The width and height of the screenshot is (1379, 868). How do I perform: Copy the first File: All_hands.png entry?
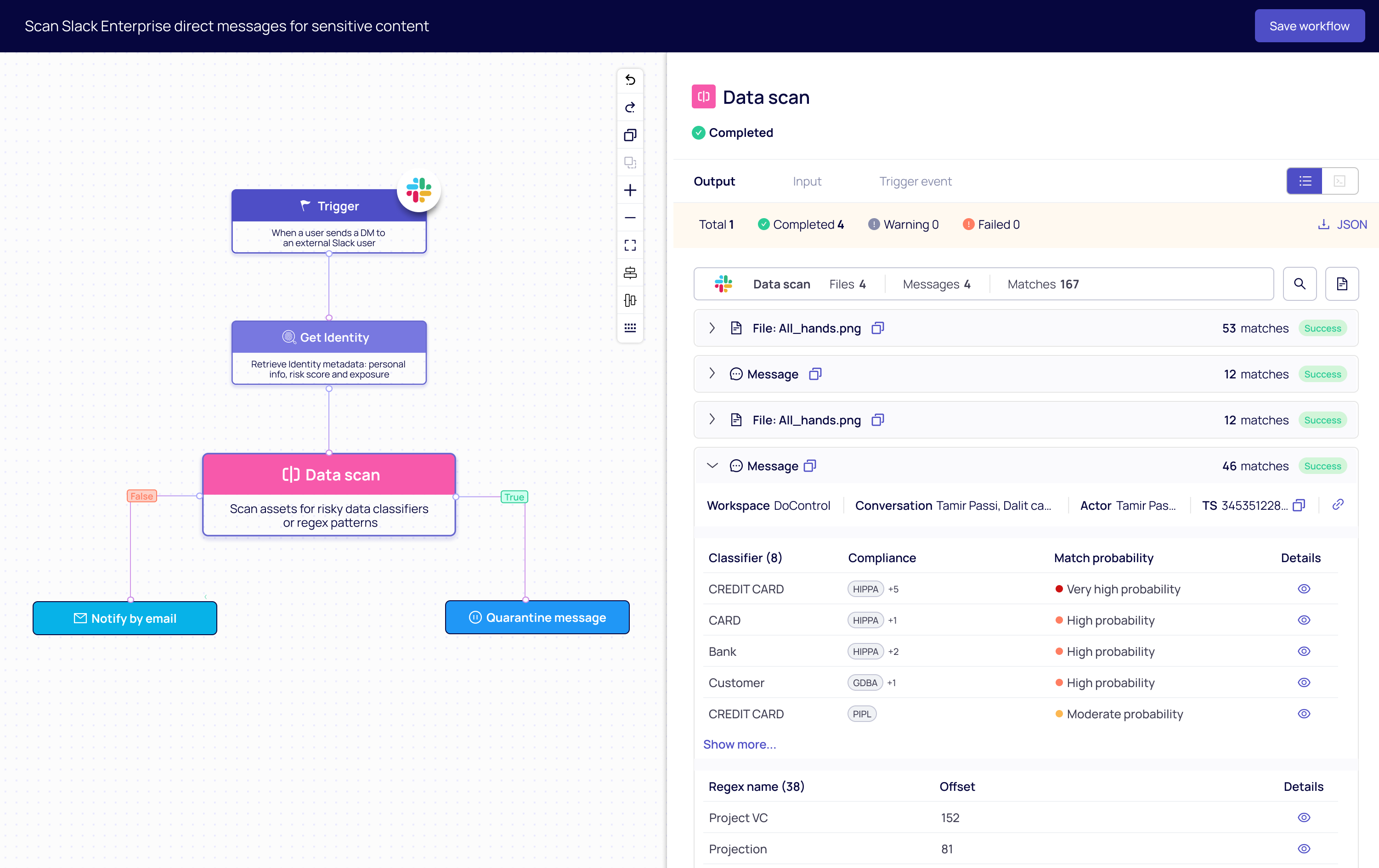(x=877, y=328)
